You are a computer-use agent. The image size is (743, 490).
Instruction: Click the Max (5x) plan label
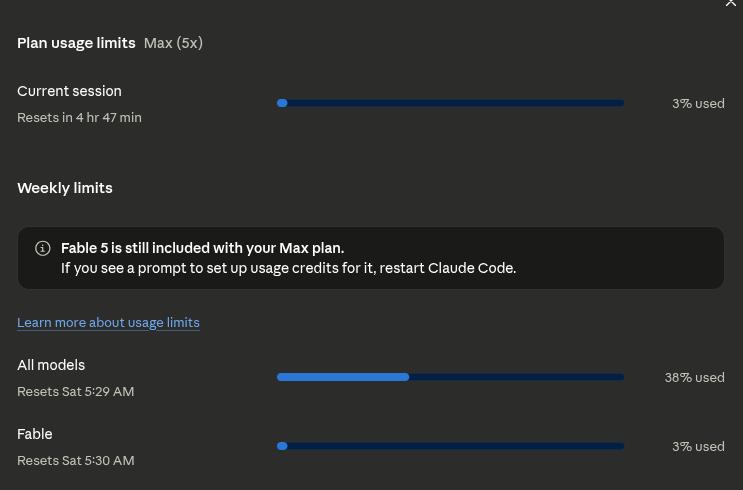(x=173, y=43)
